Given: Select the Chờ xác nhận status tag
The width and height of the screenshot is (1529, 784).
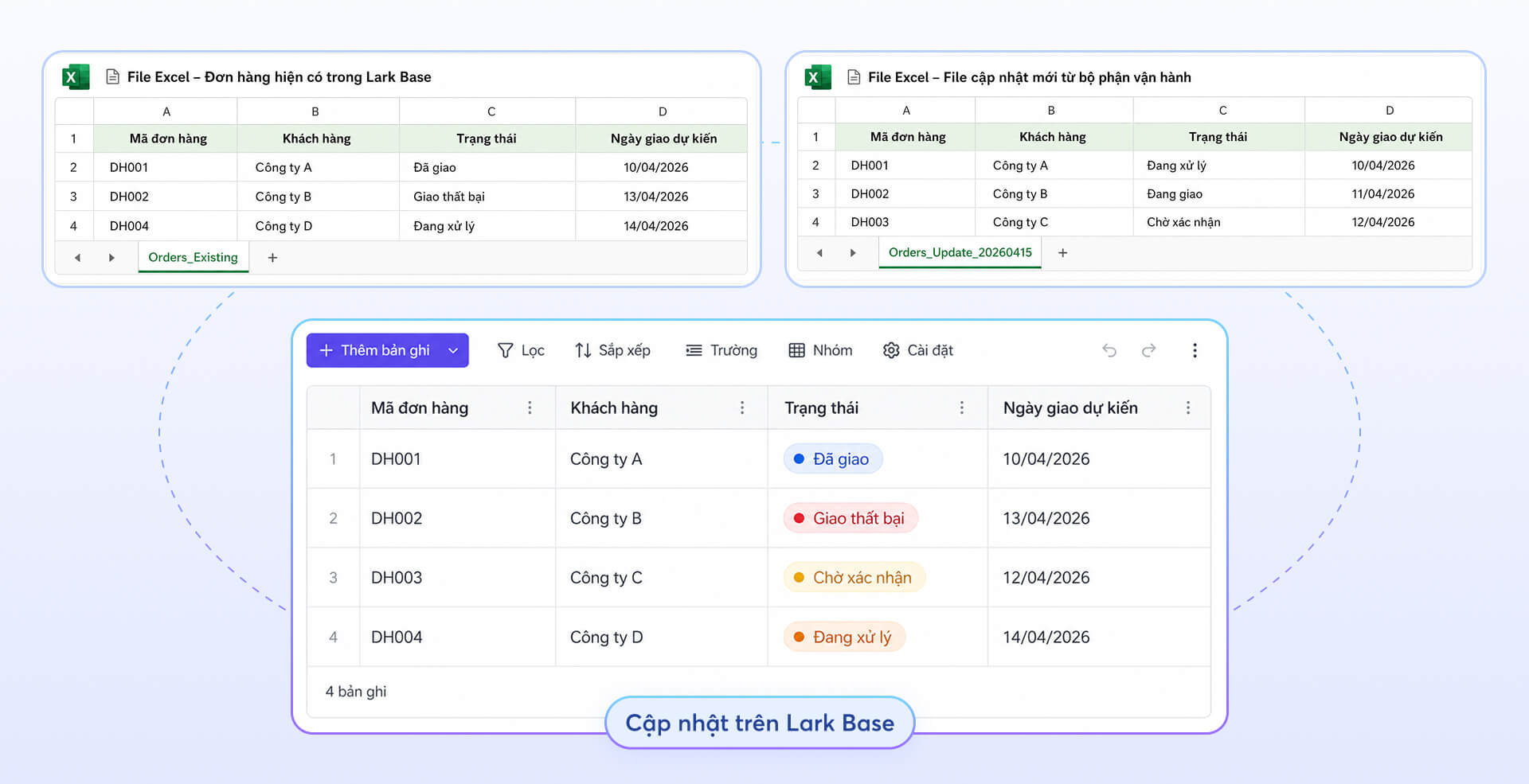Looking at the screenshot, I should click(854, 578).
